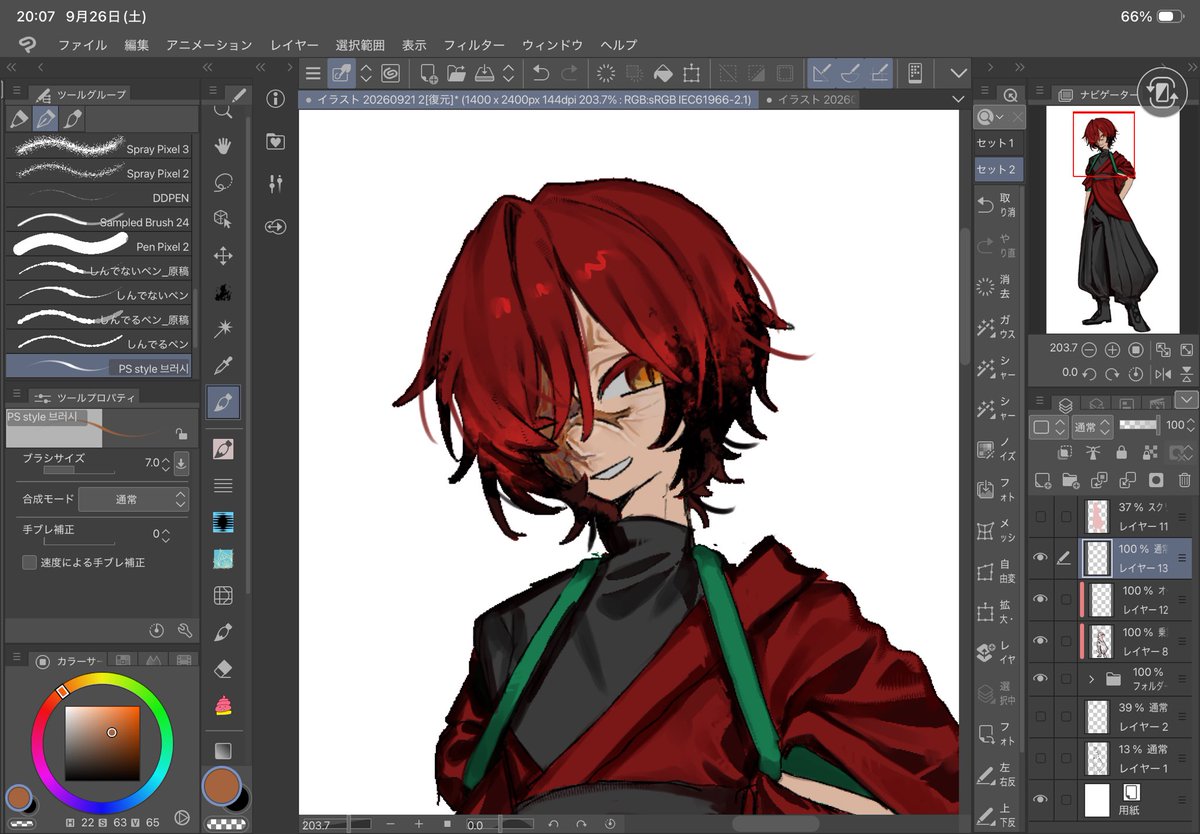Select the Lasso selection tool

pyautogui.click(x=223, y=183)
